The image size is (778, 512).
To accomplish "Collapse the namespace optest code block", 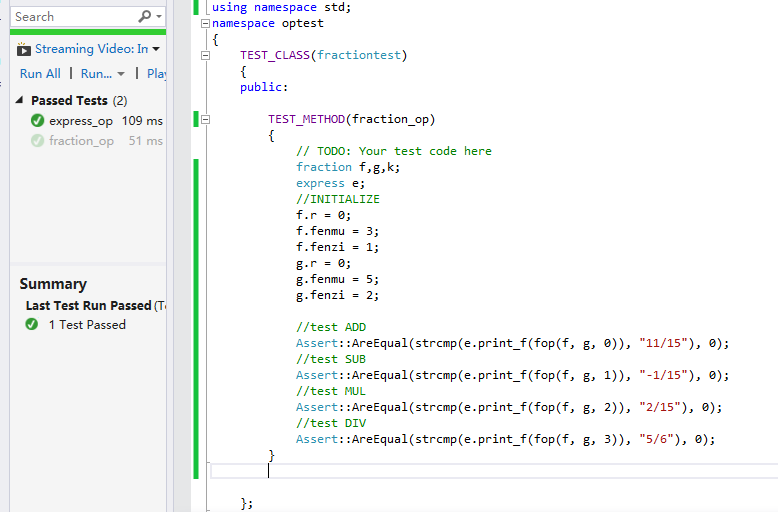I will tap(205, 23).
